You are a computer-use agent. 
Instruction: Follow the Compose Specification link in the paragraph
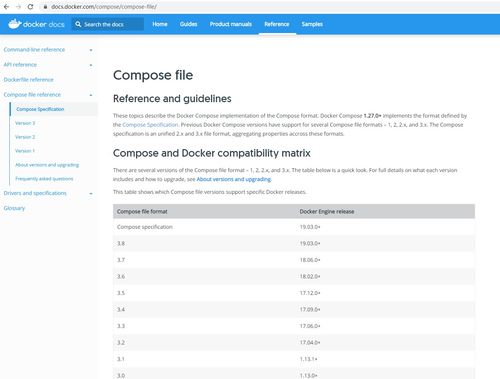pyautogui.click(x=150, y=125)
